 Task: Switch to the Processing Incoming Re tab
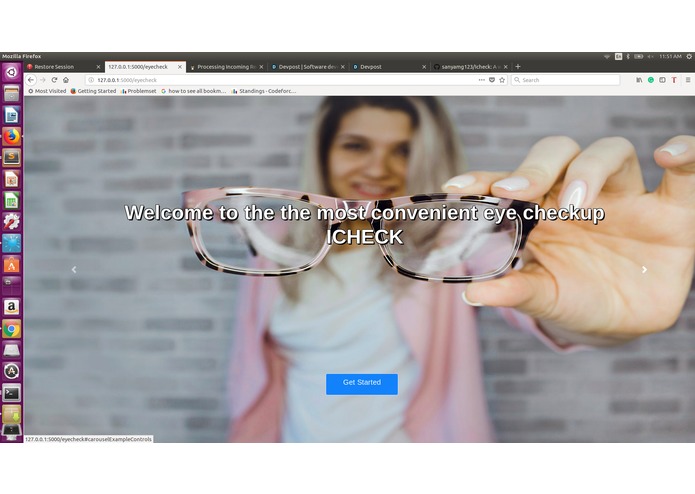[227, 67]
